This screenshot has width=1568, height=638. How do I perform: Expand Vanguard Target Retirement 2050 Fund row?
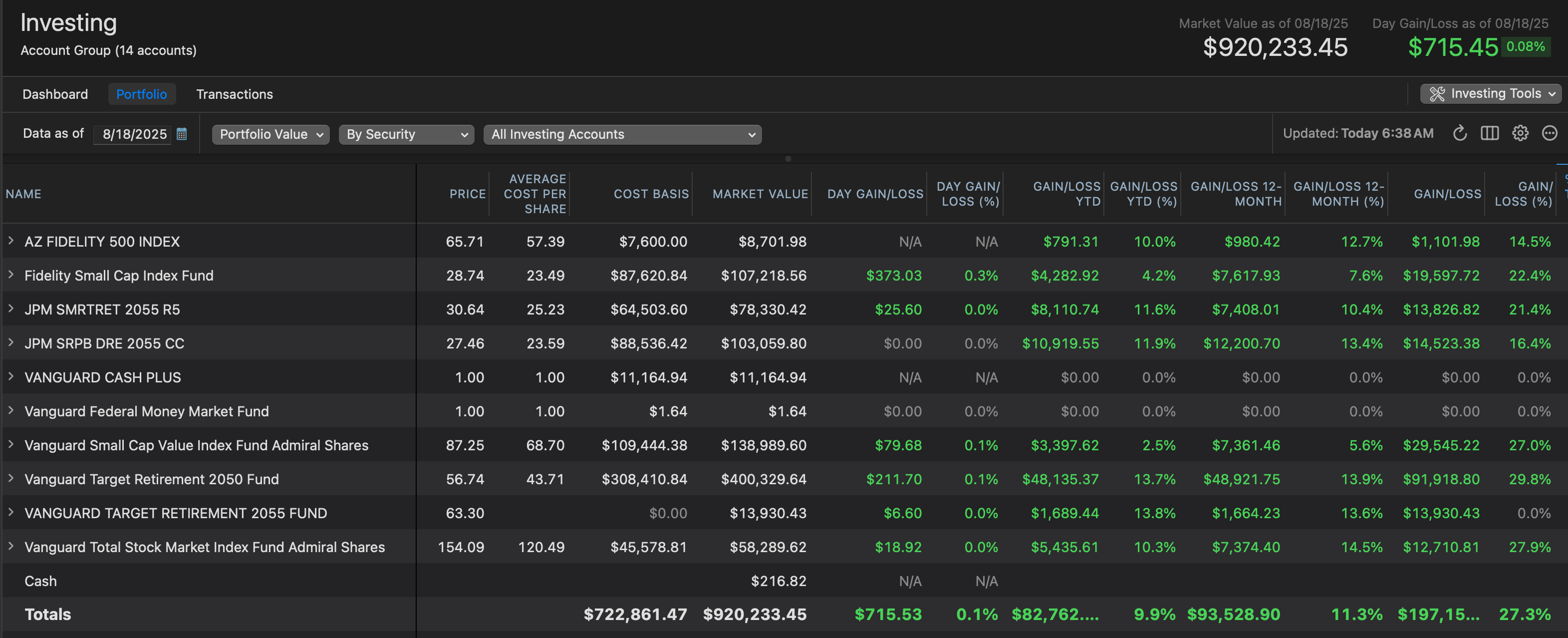11,479
